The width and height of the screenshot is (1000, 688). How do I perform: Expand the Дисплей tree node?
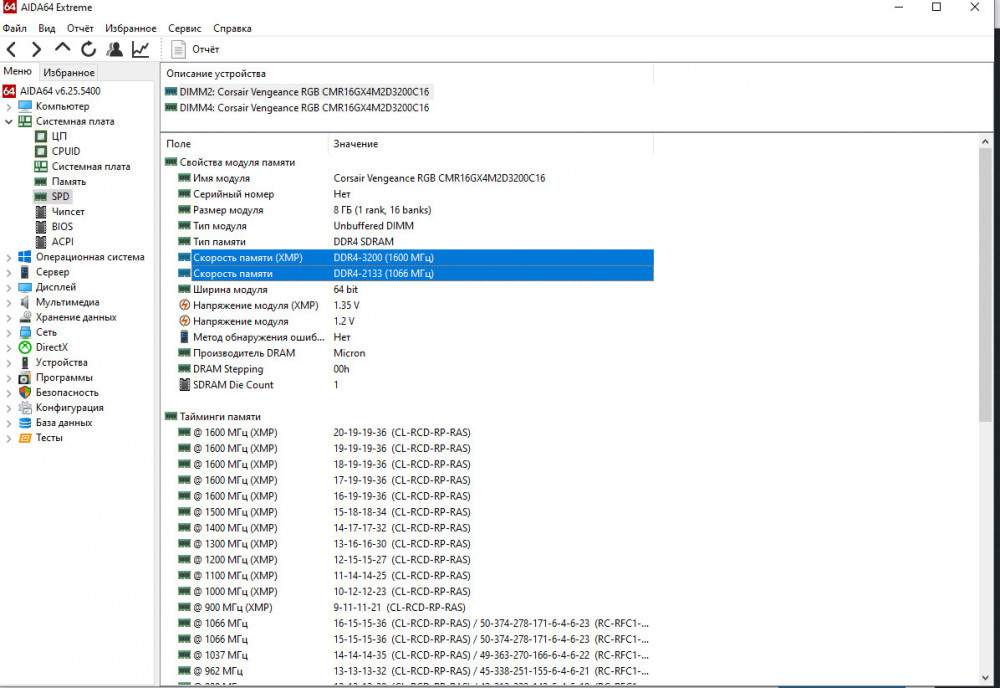8,287
